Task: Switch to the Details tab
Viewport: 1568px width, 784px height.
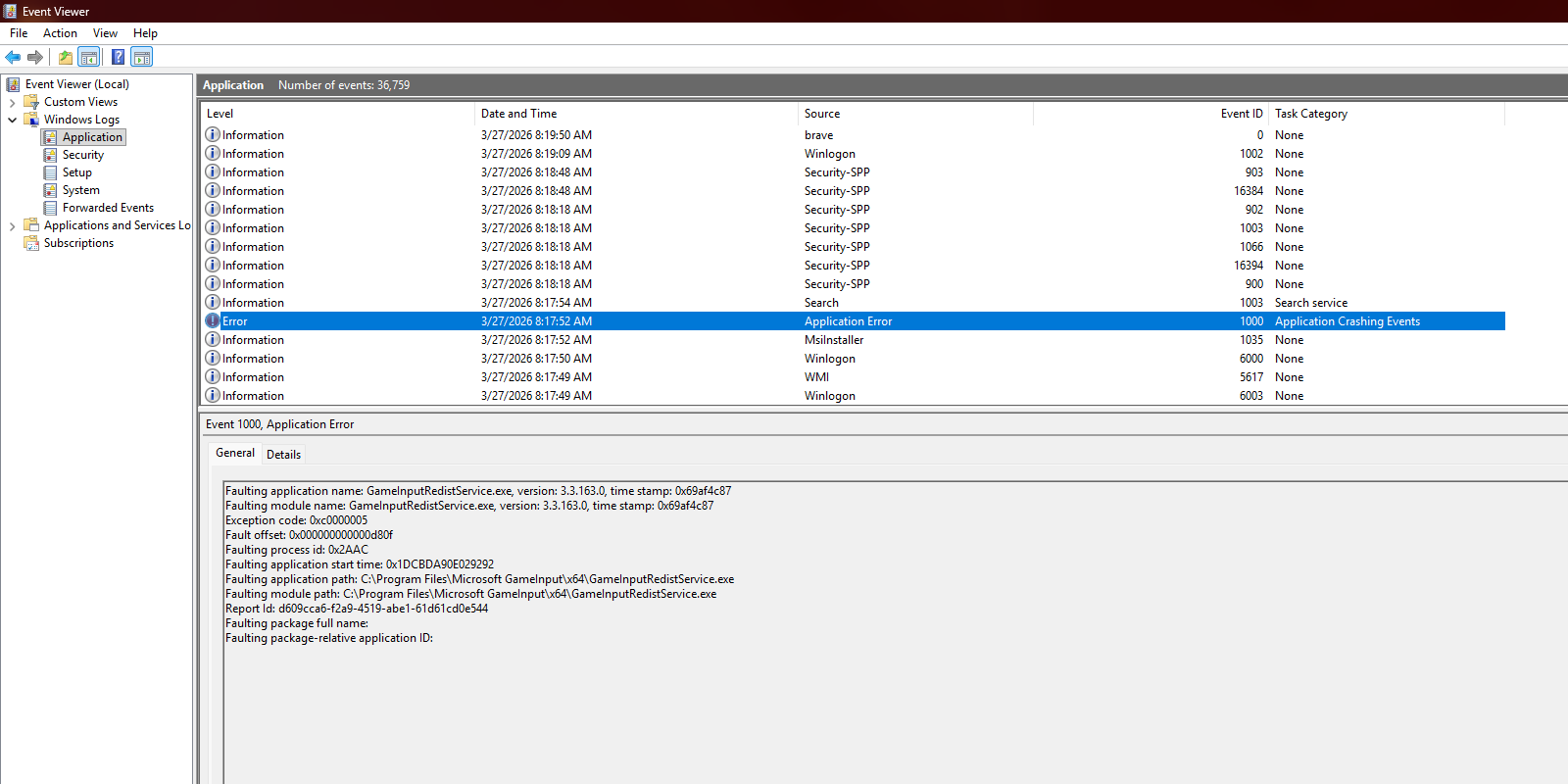Action: (x=284, y=455)
